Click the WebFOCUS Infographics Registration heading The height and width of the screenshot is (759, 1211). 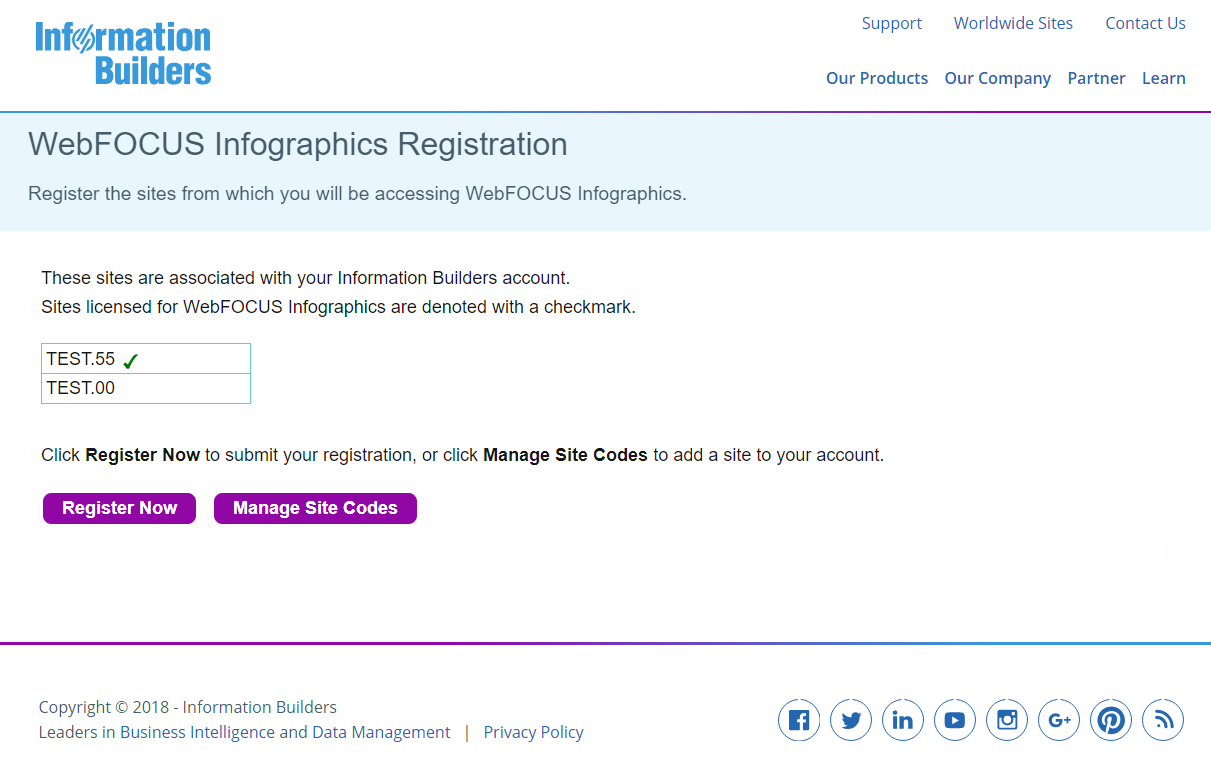(298, 144)
